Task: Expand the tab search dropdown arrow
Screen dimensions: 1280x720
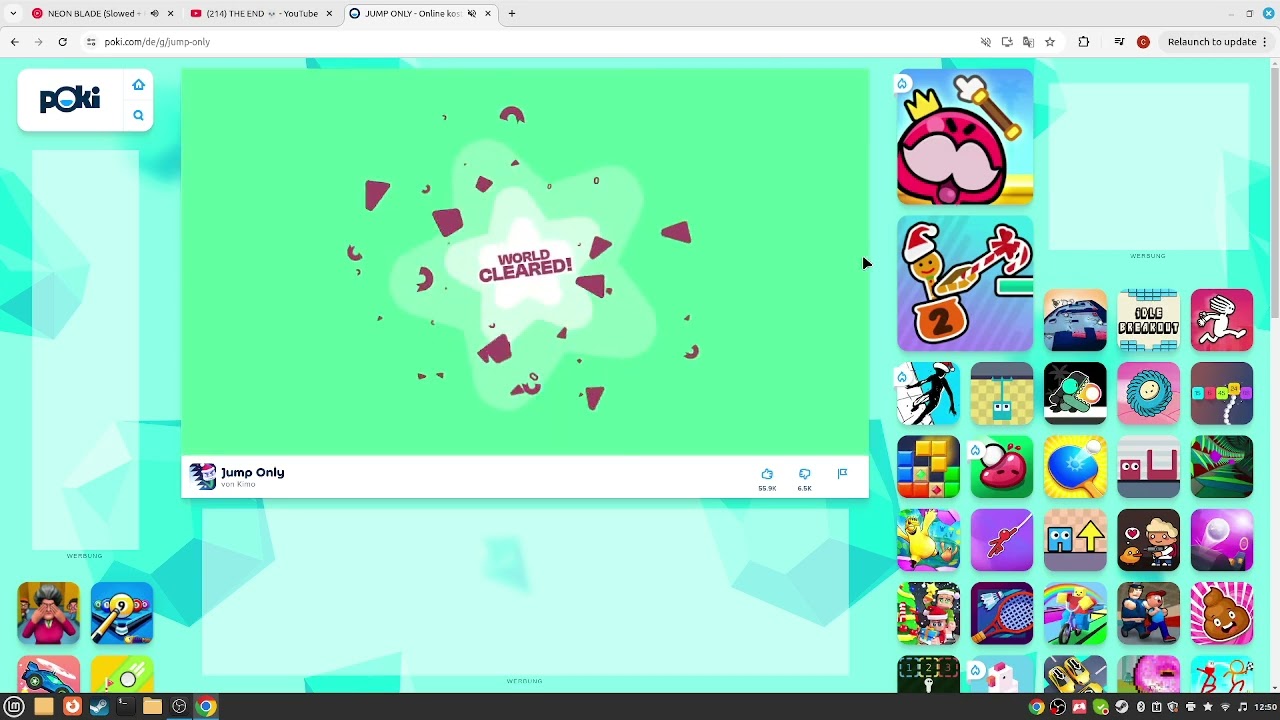Action: (13, 14)
